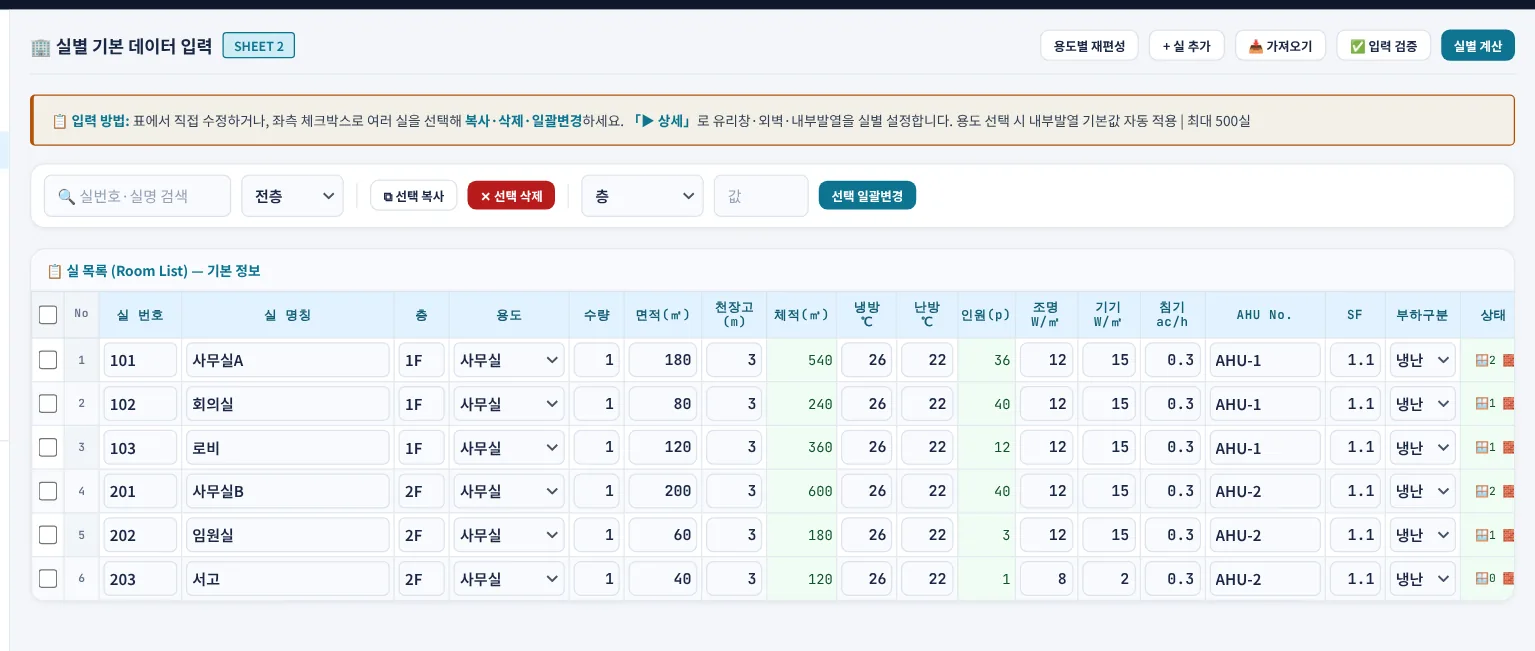Viewport: 1535px width, 651px height.
Task: Click the 「▶ 상세」 text in instructions
Action: click(662, 121)
